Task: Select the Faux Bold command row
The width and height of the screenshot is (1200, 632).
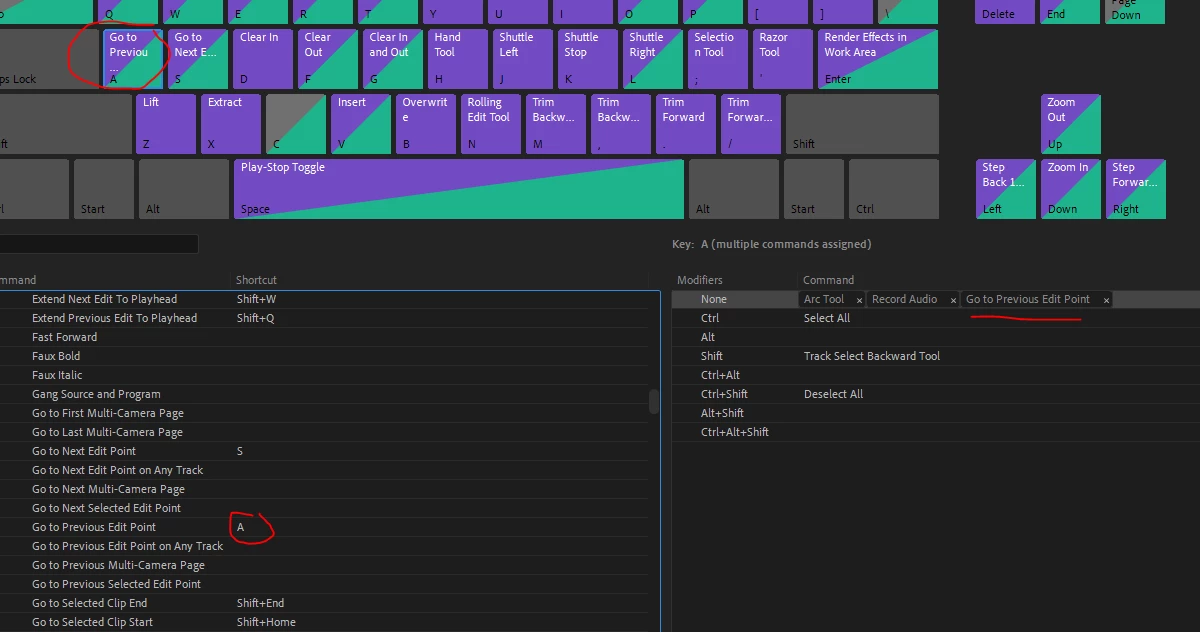Action: (323, 356)
